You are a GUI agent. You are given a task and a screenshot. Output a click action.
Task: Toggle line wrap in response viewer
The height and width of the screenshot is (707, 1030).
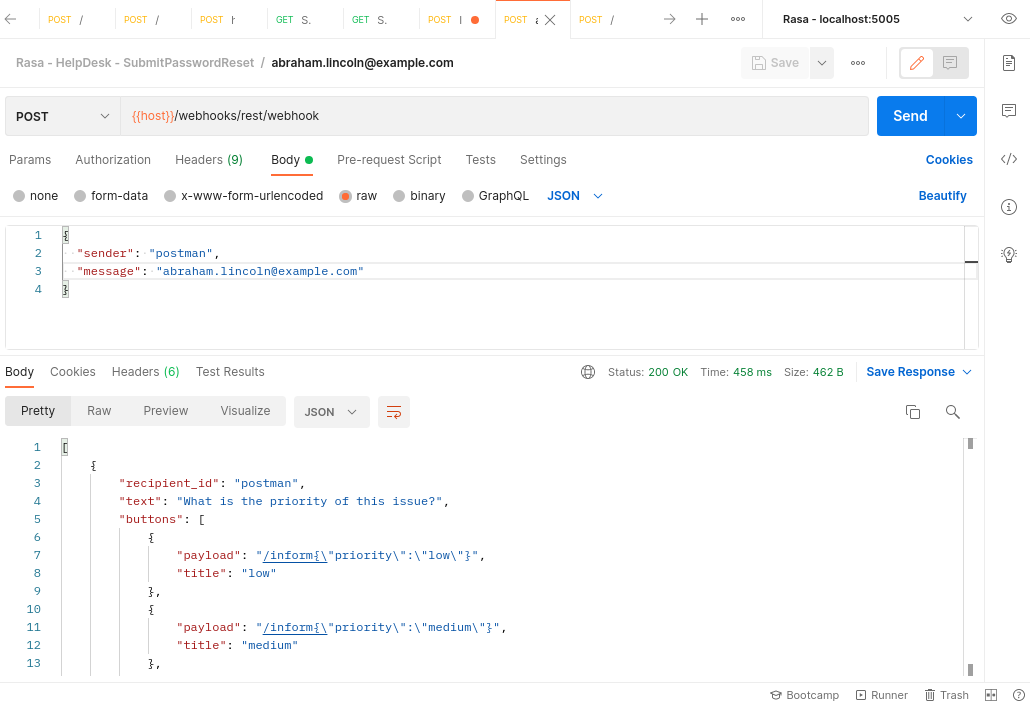tap(394, 412)
